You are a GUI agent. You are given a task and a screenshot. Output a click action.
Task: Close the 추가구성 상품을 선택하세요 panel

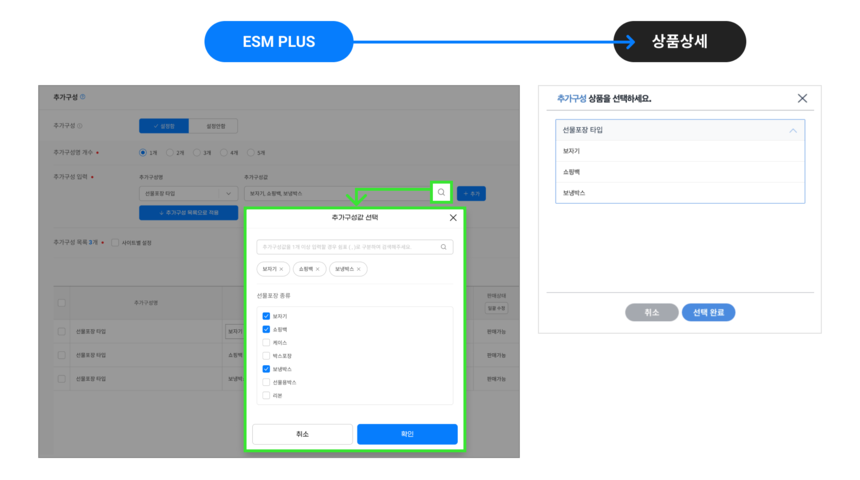[x=802, y=98]
